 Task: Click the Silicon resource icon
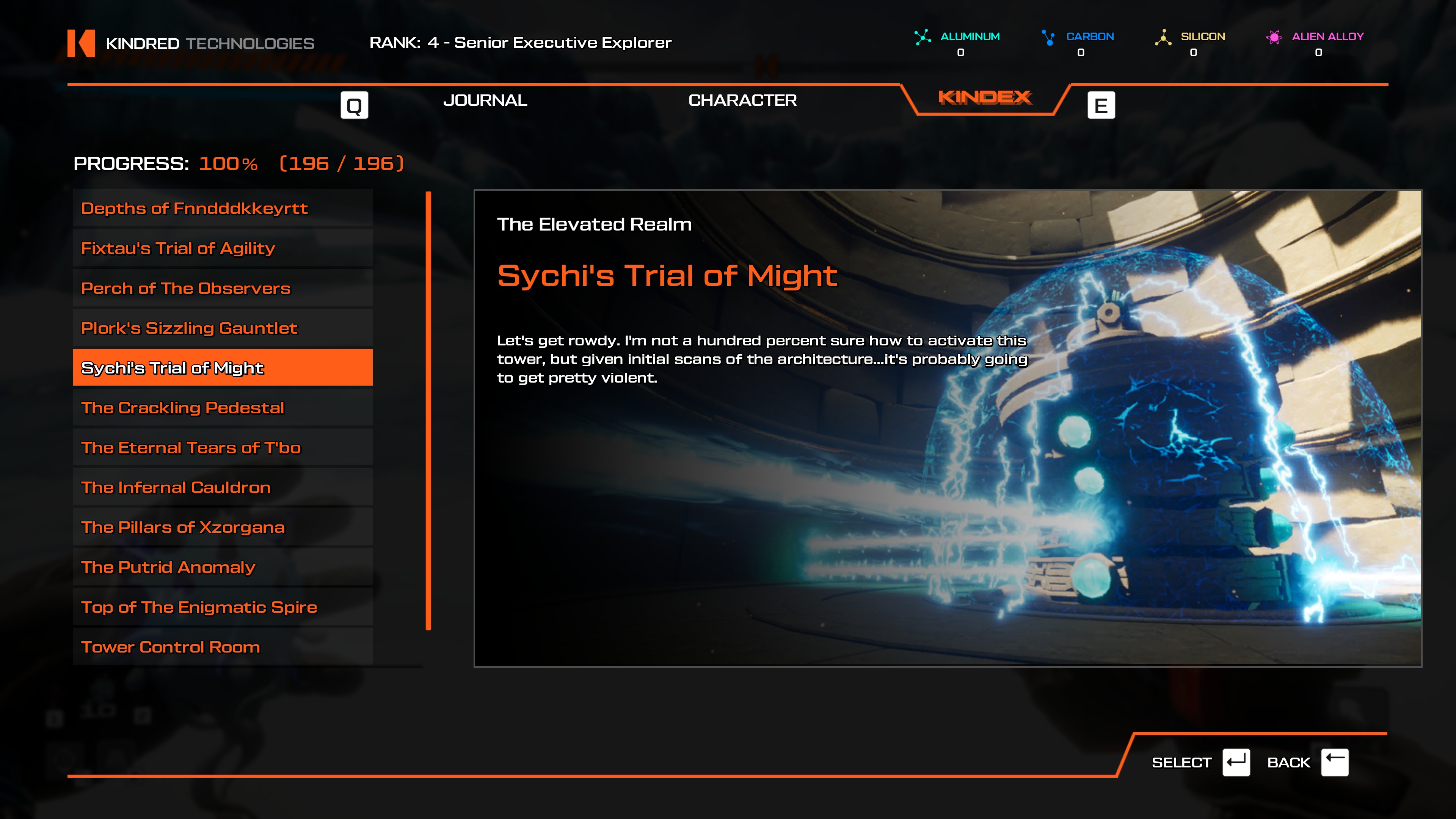pos(1163,37)
